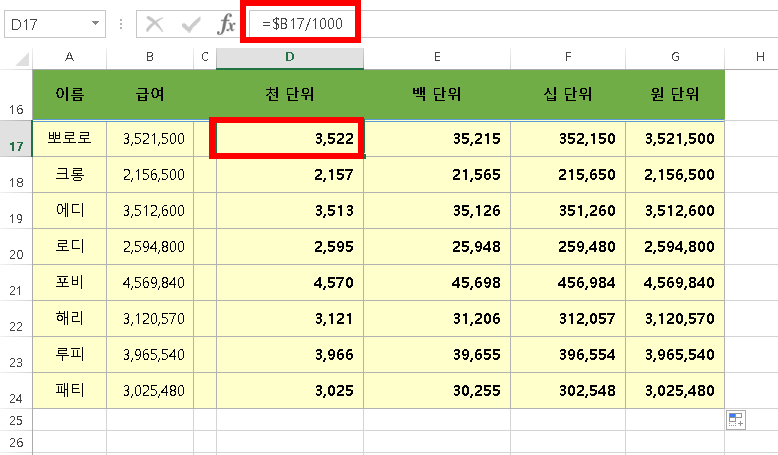Image resolution: width=778 pixels, height=455 pixels.
Task: Select cell with value 4,570
Action: [x=290, y=283]
